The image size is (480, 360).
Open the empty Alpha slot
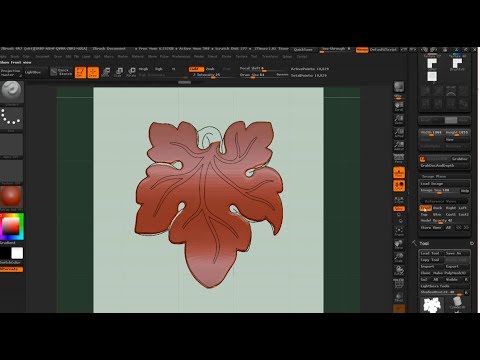tap(11, 144)
